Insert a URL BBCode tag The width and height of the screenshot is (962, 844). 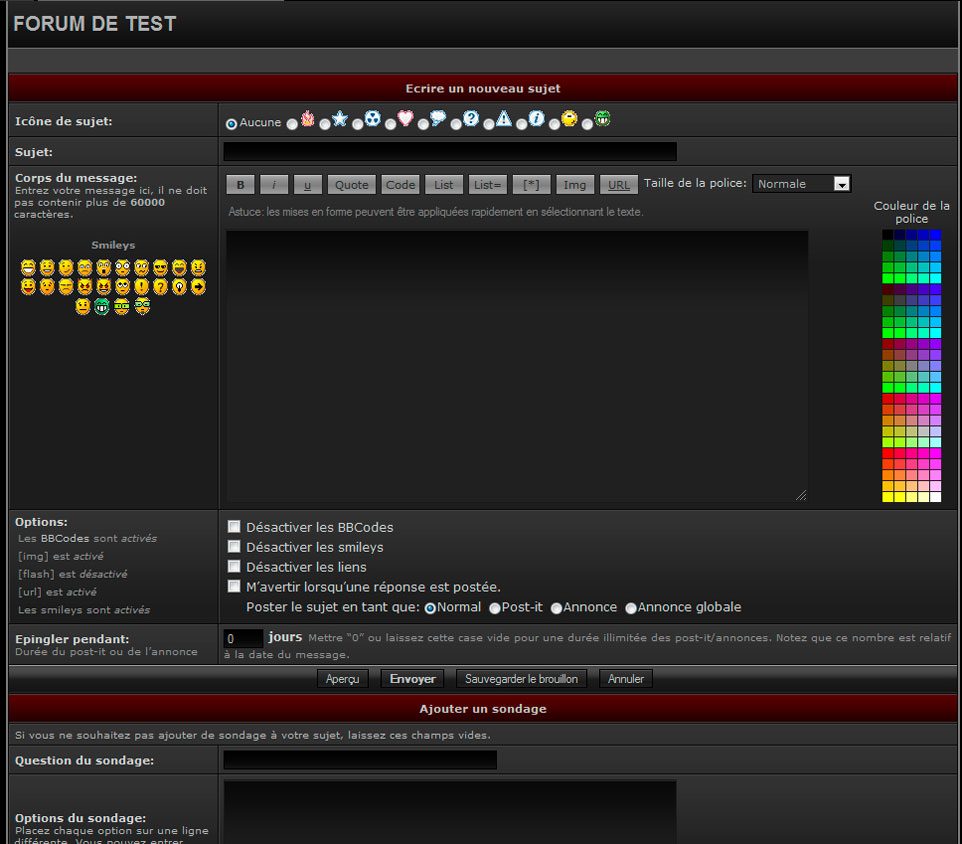pyautogui.click(x=618, y=185)
